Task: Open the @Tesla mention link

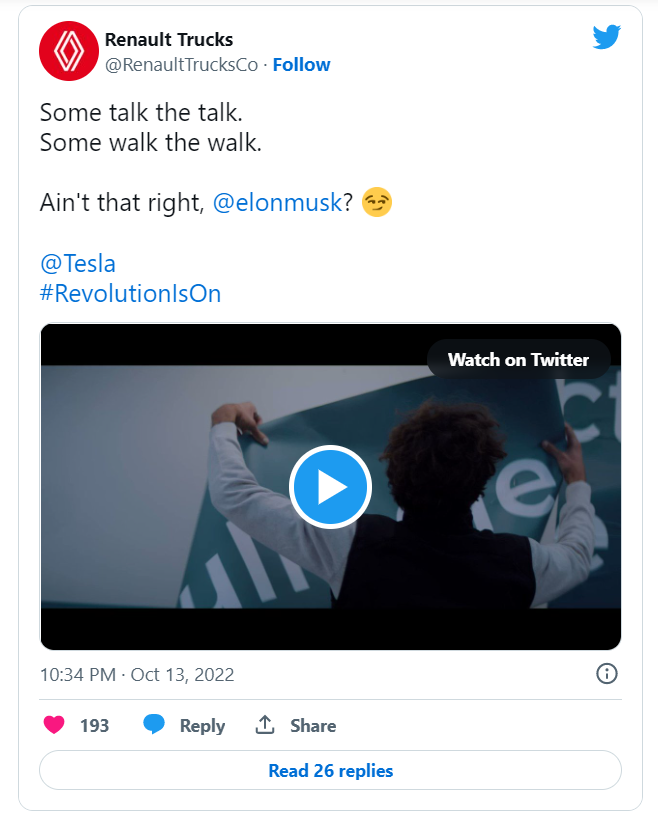Action: (x=78, y=264)
